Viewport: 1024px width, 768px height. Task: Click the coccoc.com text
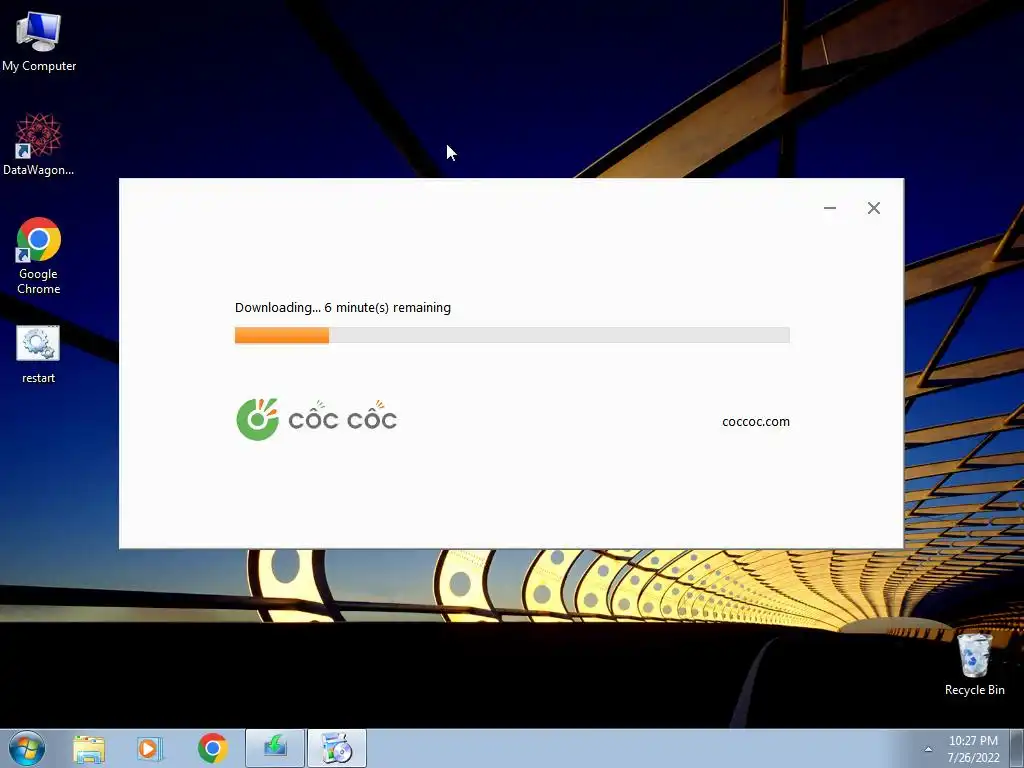(756, 422)
